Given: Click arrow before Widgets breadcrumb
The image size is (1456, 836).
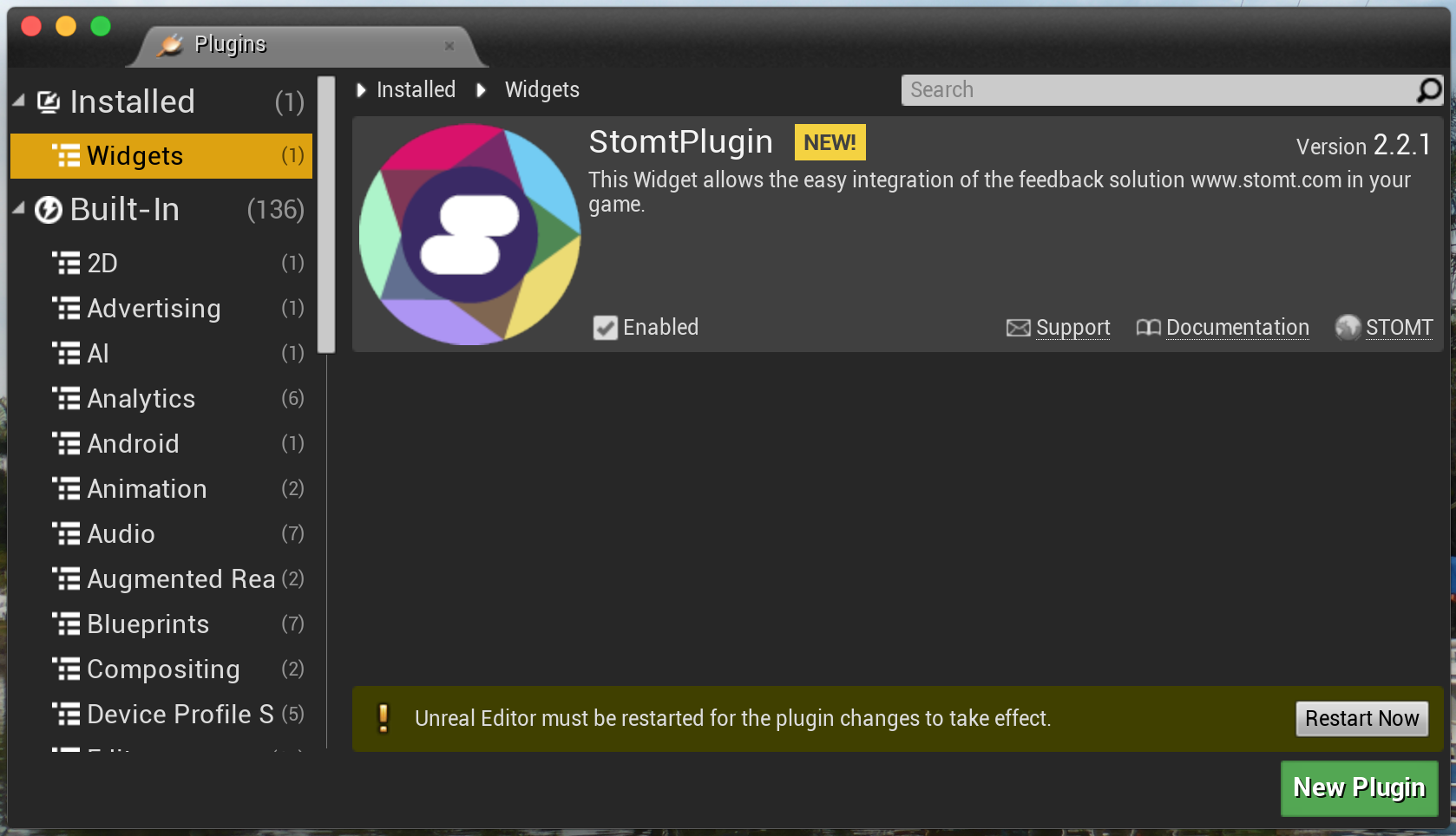Looking at the screenshot, I should click(x=481, y=90).
